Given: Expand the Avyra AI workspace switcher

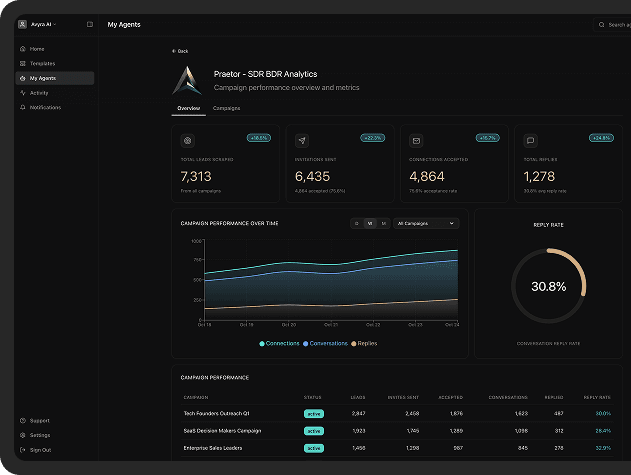Looking at the screenshot, I should pos(40,24).
